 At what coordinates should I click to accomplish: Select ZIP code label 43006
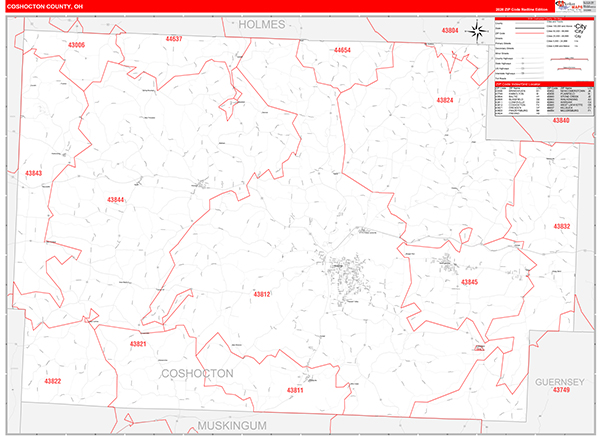(76, 45)
